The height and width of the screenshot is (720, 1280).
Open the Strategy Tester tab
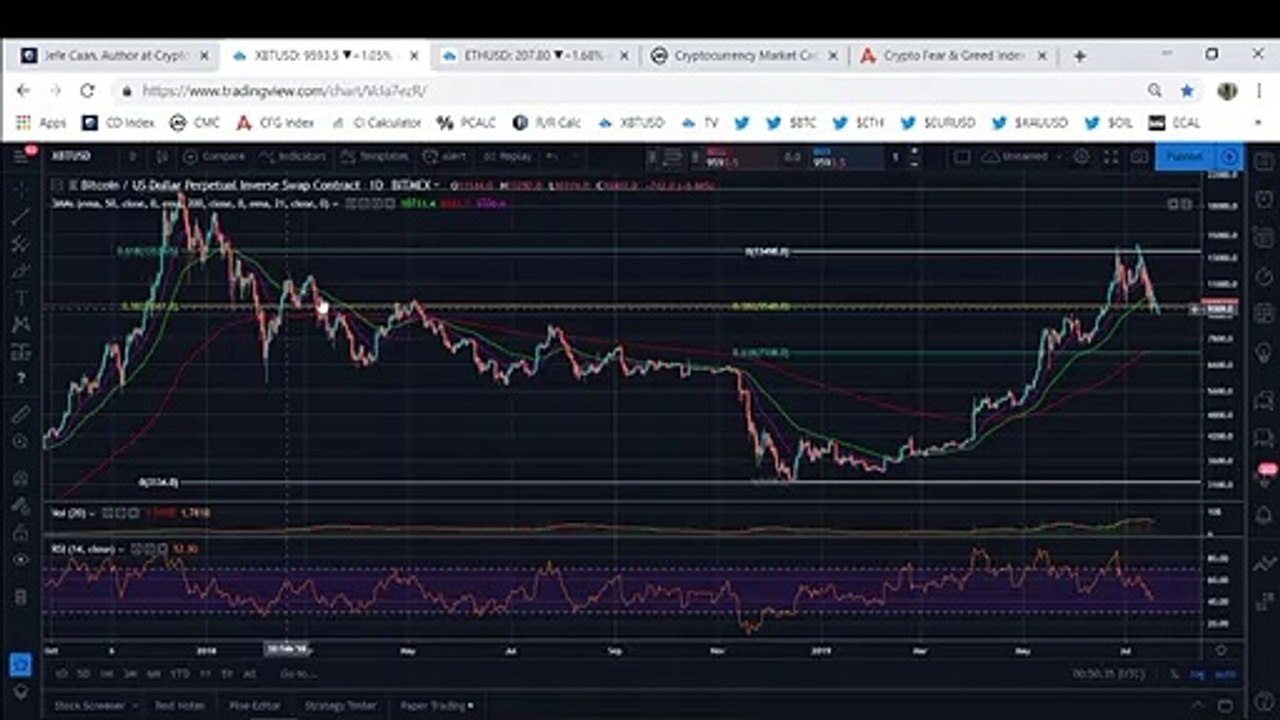pyautogui.click(x=343, y=705)
